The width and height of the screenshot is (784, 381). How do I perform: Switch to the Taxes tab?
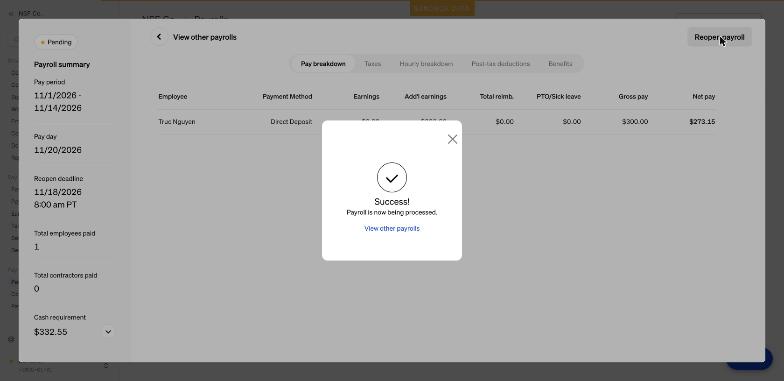coord(372,64)
